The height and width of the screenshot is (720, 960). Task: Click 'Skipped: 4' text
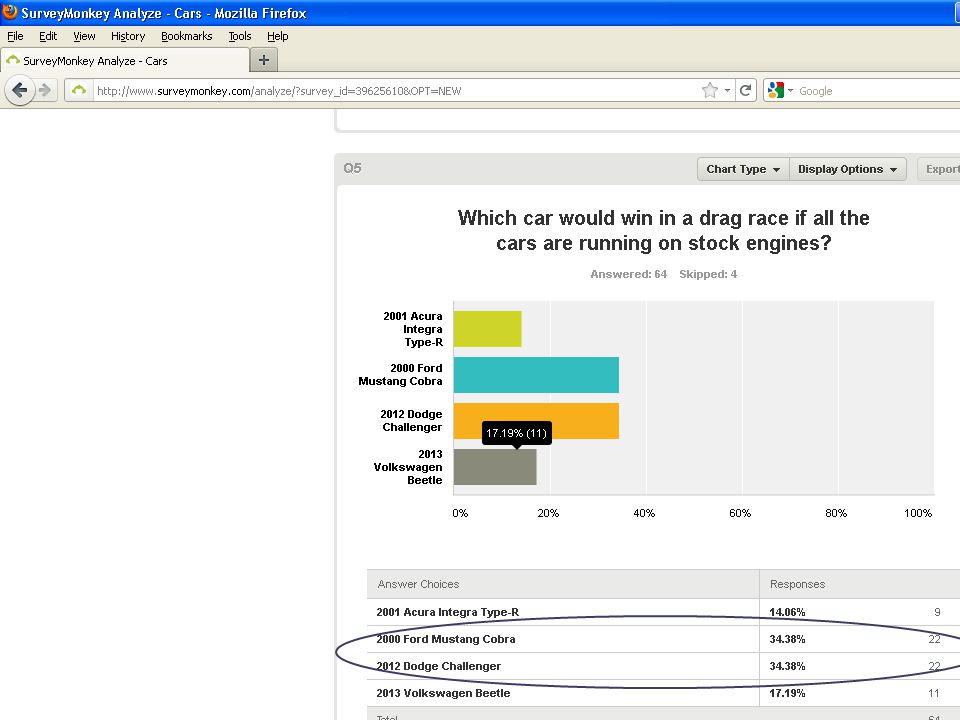(x=708, y=274)
